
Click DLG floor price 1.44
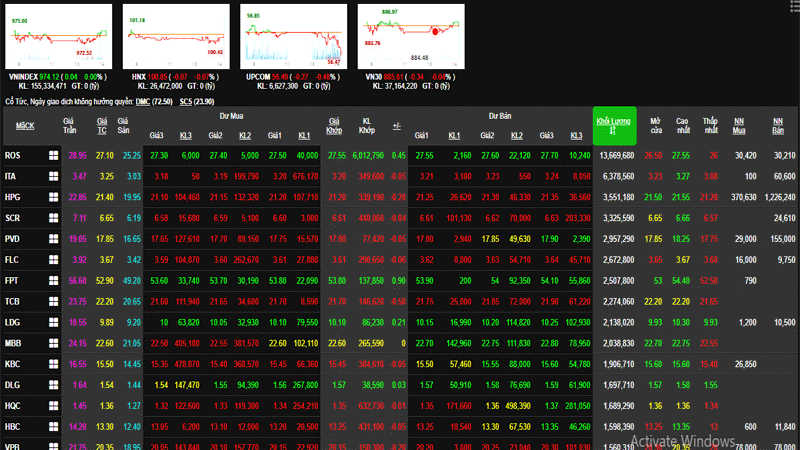pos(133,386)
